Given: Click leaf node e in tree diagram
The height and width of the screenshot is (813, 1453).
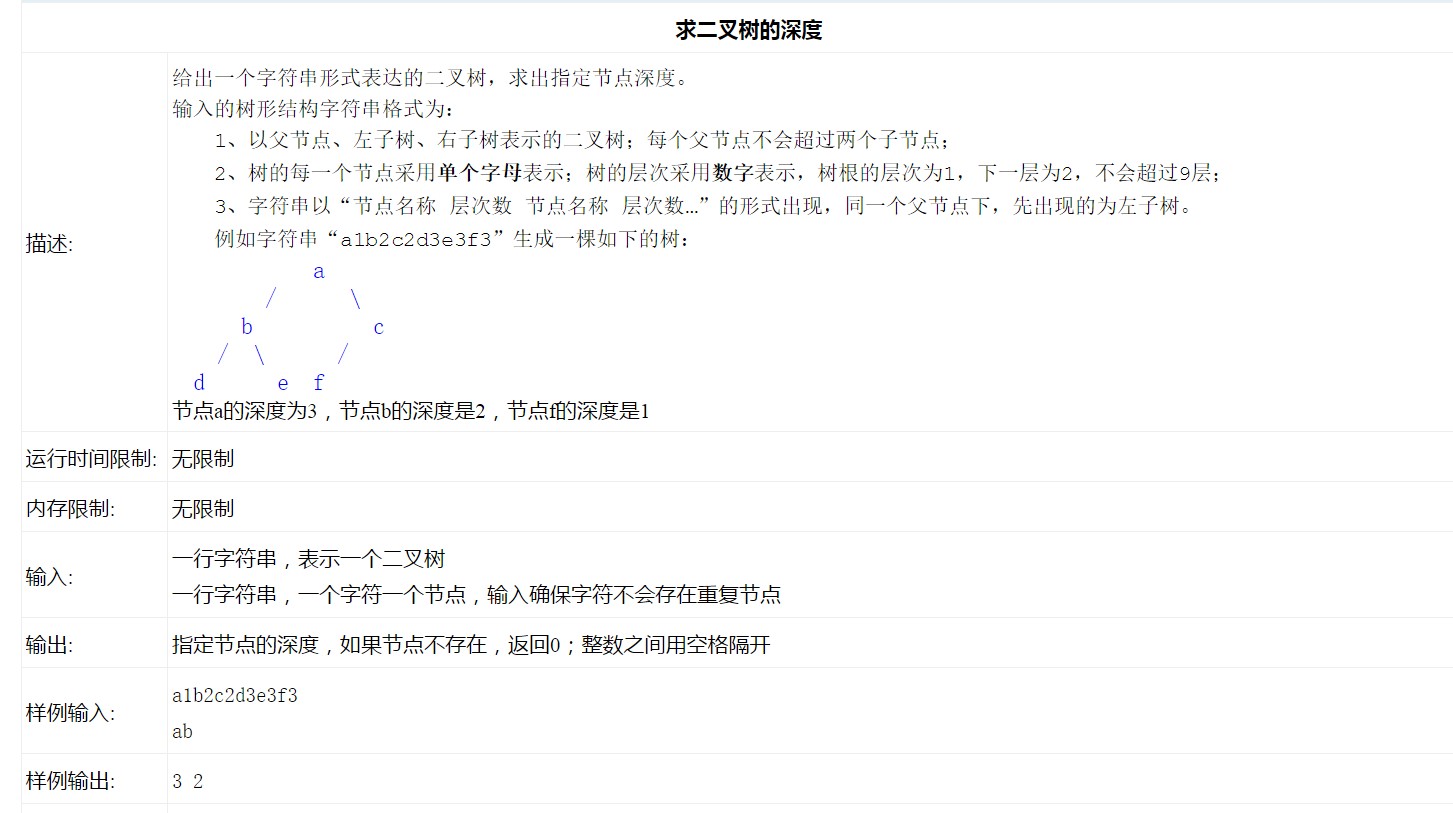Looking at the screenshot, I should pos(283,383).
